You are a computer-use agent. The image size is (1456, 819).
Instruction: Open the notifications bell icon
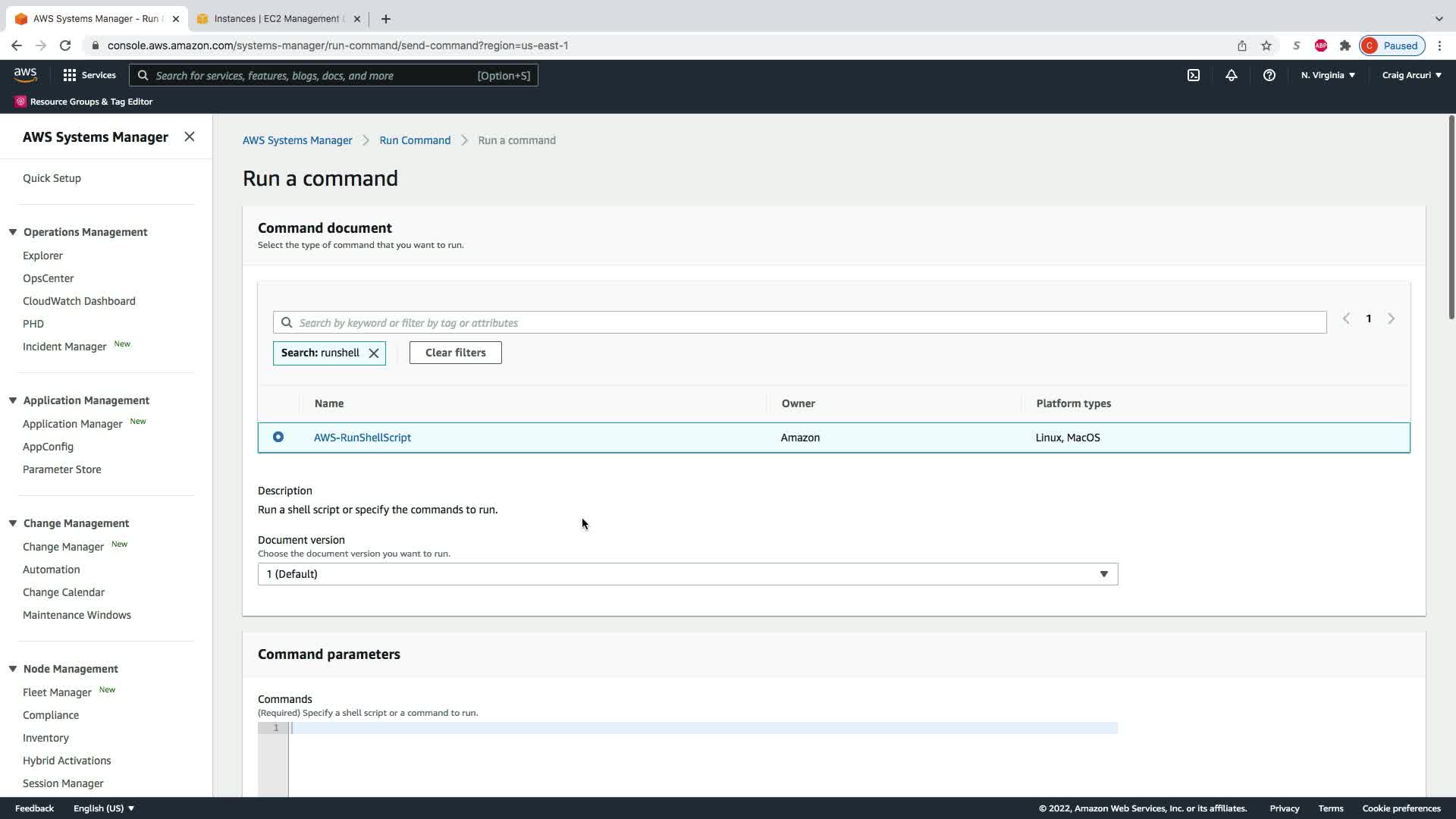[x=1231, y=75]
